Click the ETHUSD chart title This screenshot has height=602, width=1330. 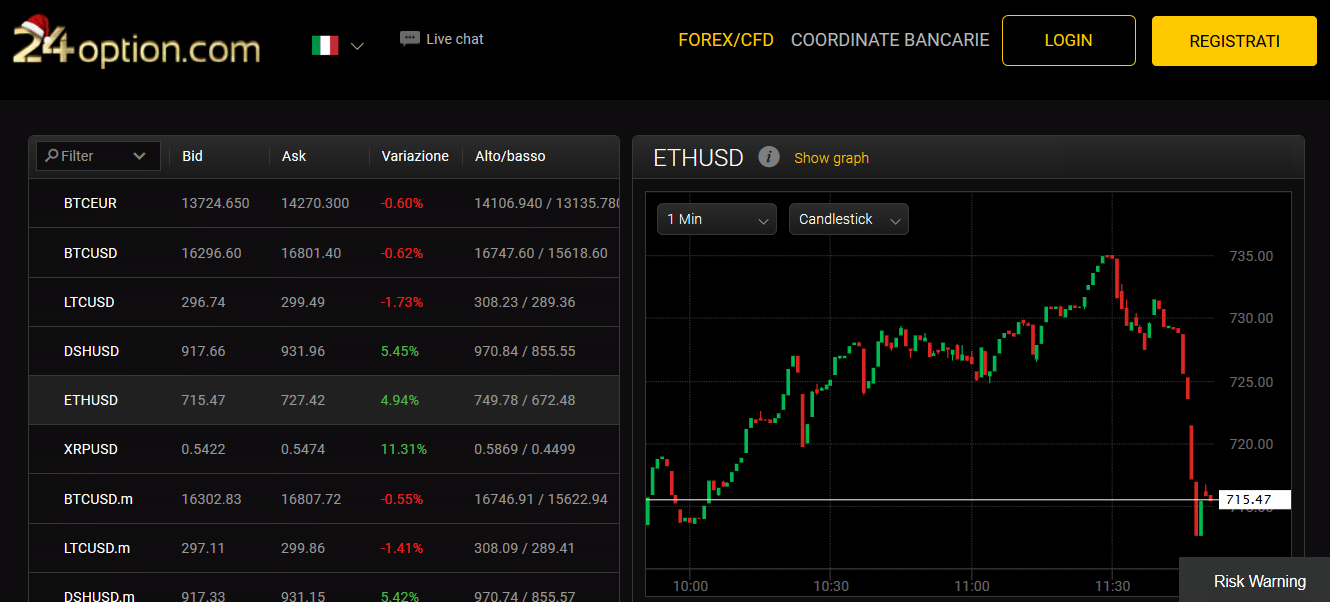(698, 158)
